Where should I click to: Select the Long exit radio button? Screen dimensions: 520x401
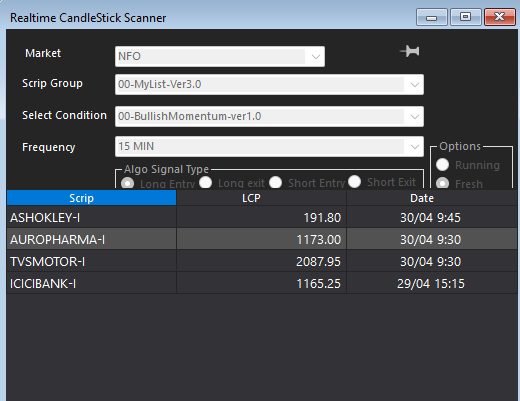click(206, 182)
